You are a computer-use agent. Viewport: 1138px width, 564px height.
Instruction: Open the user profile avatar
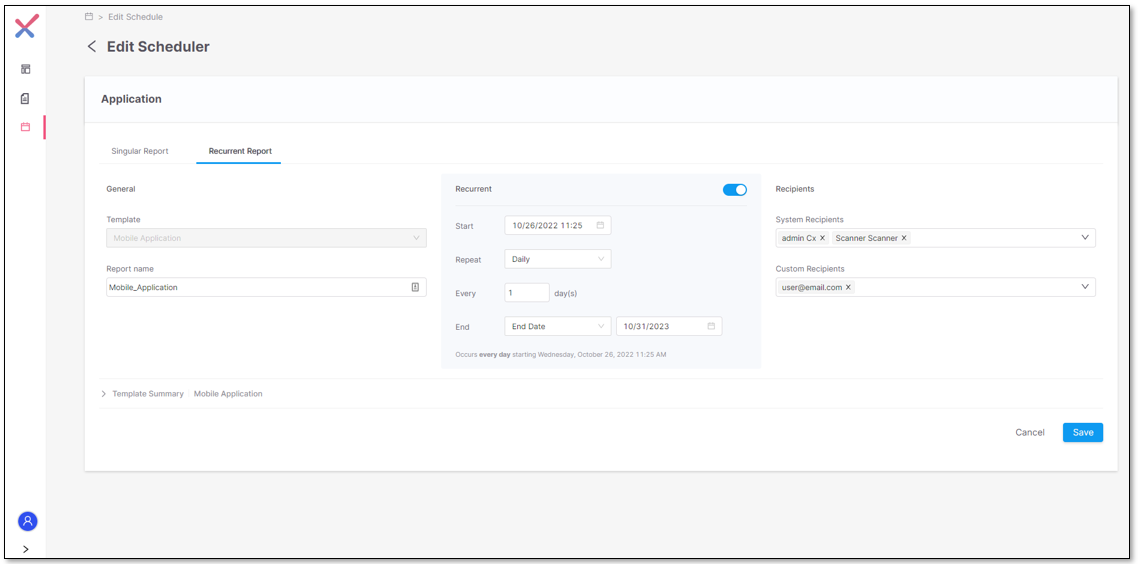click(x=27, y=521)
